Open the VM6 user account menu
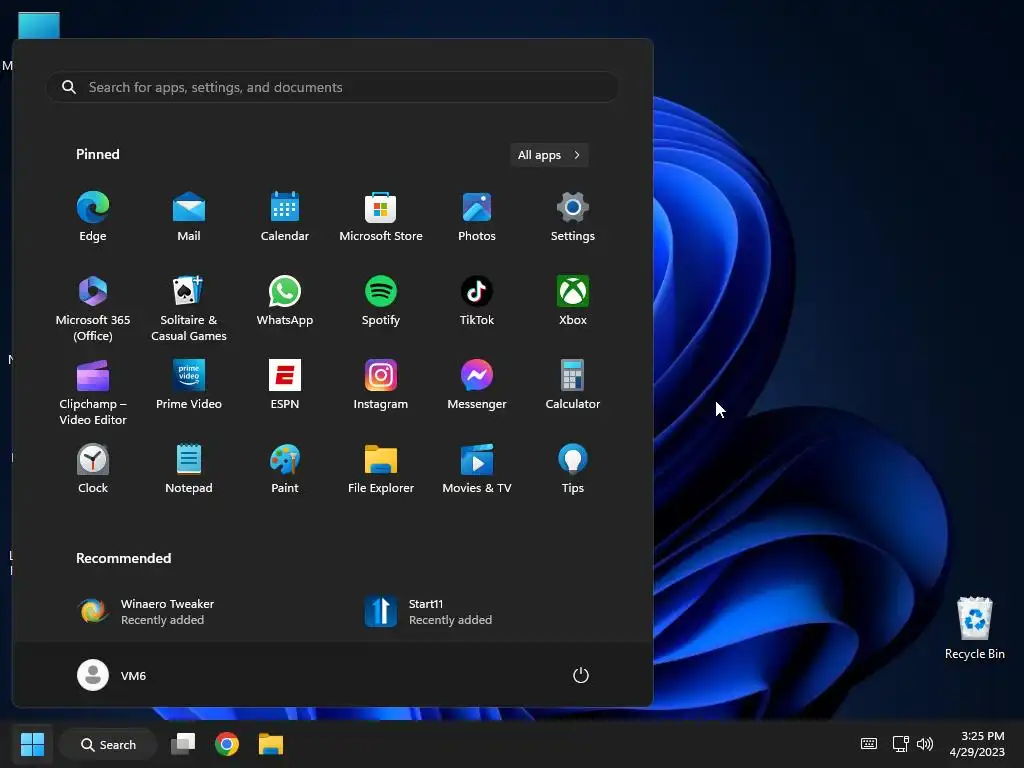The height and width of the screenshot is (768, 1024). (112, 675)
